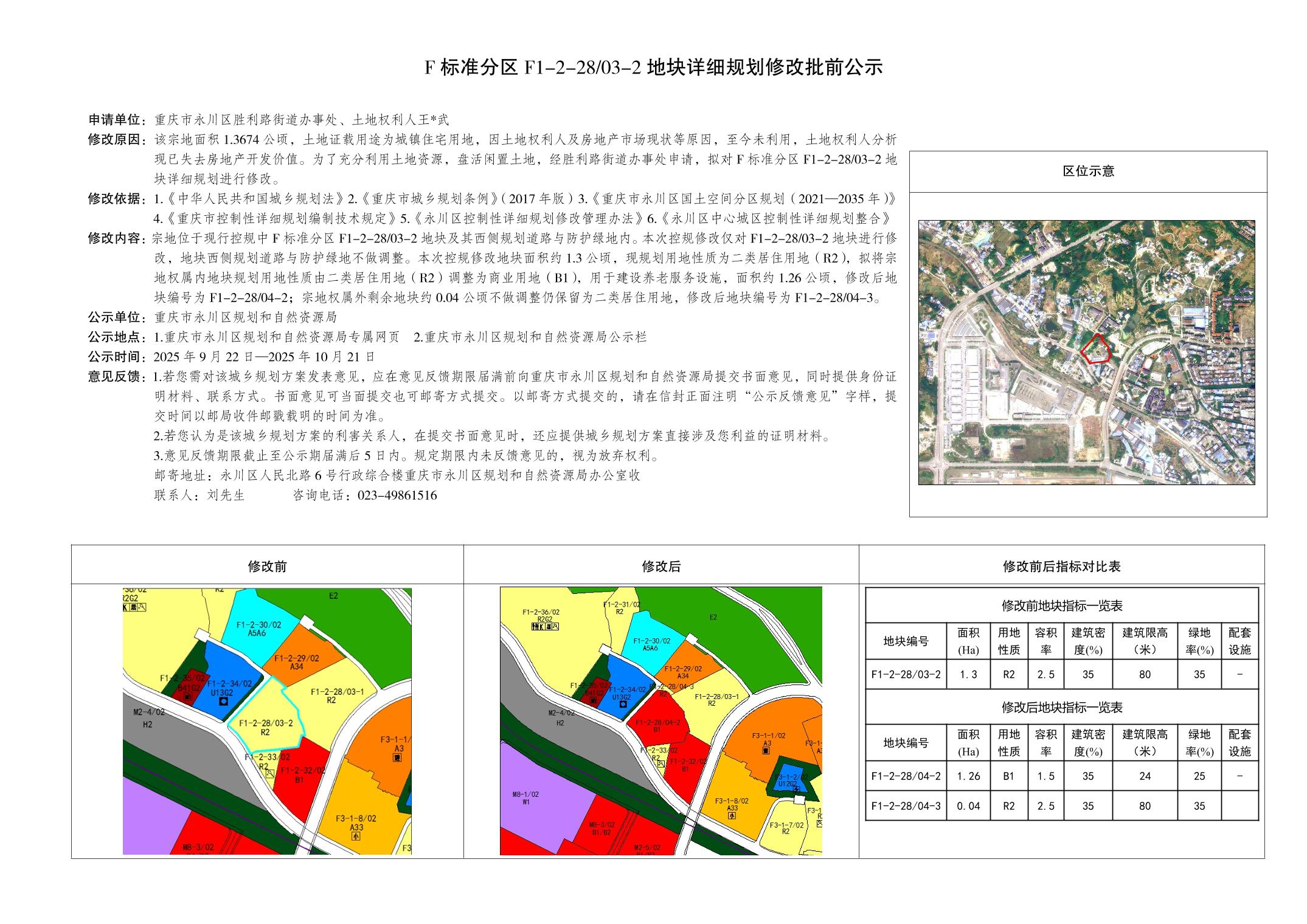
Task: Click school icon under A33 in before map
Action: (x=356, y=836)
